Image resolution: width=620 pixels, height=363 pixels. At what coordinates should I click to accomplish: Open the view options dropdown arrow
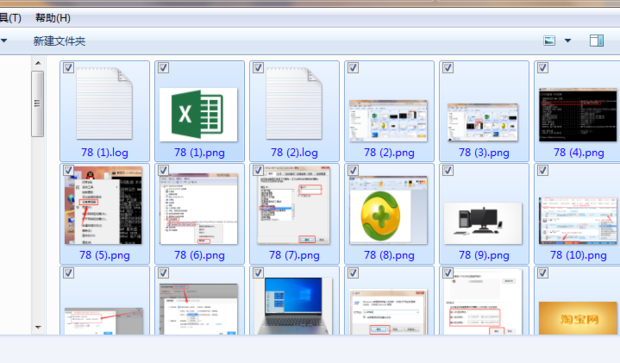[568, 41]
